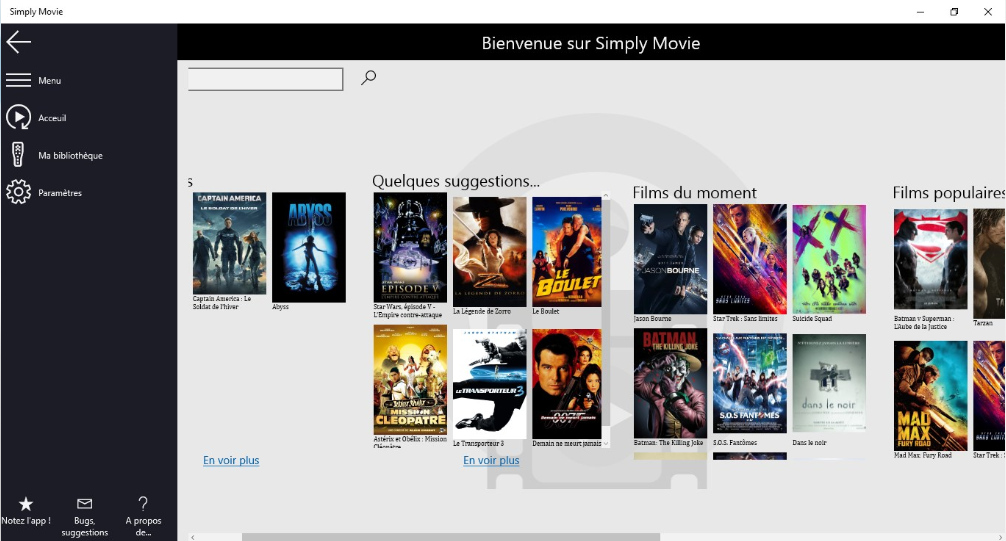1006x541 pixels.
Task: Open Batman v Superman poster
Action: [930, 259]
